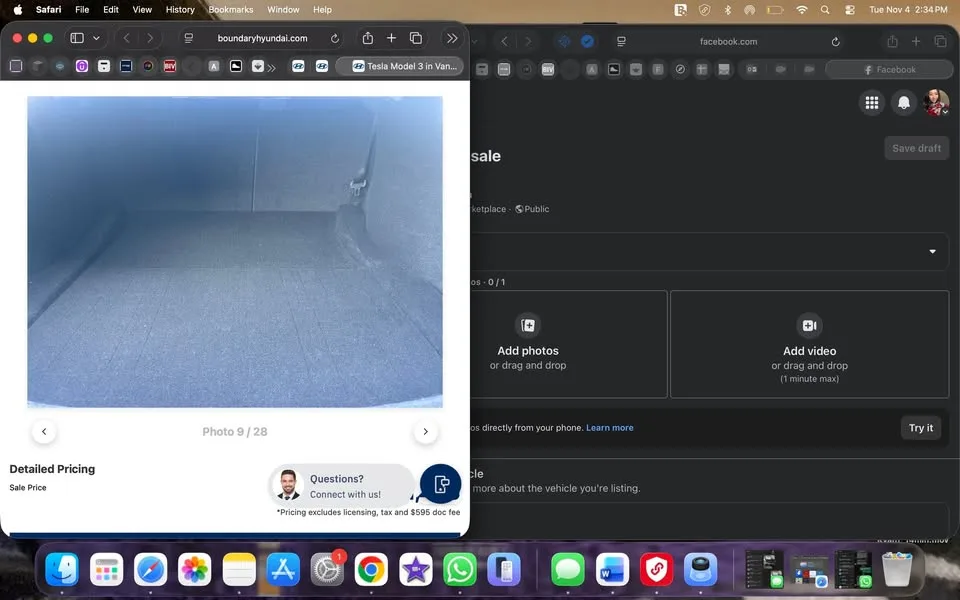Open Safari tab overview

pyautogui.click(x=416, y=38)
